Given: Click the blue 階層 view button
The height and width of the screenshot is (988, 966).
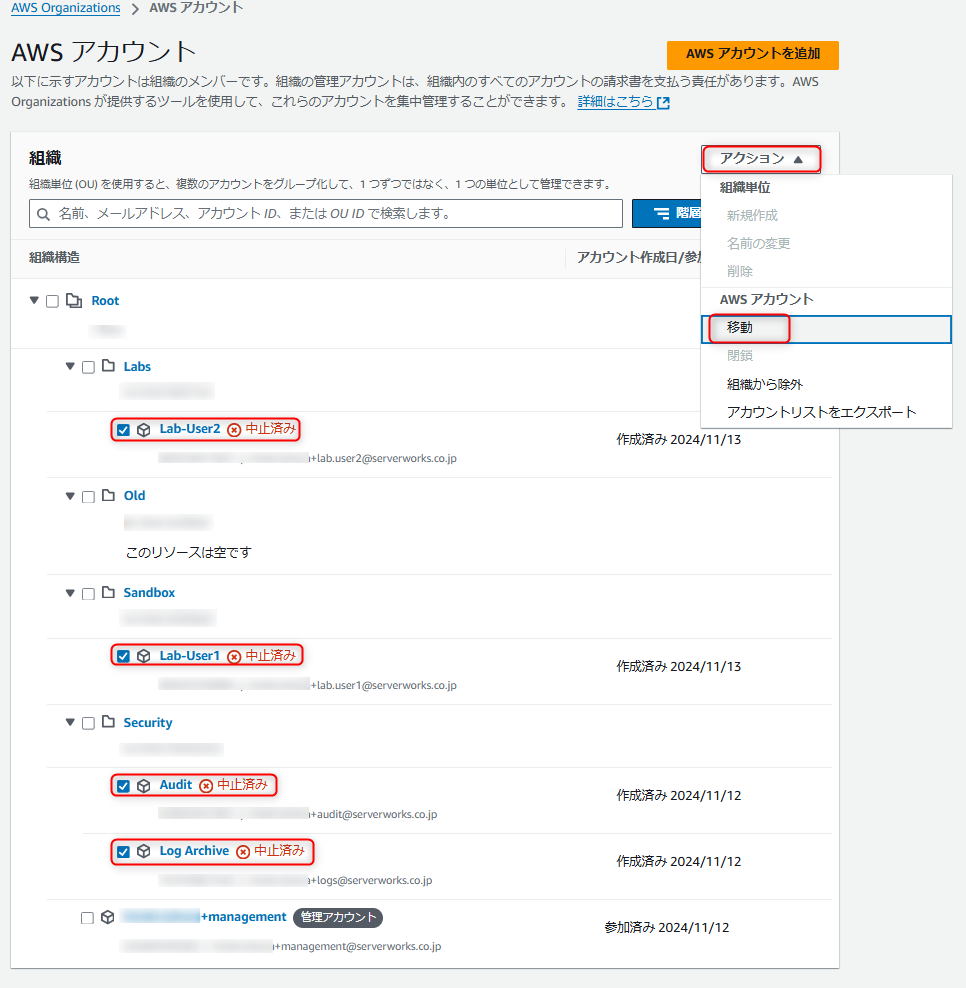Looking at the screenshot, I should (x=667, y=213).
